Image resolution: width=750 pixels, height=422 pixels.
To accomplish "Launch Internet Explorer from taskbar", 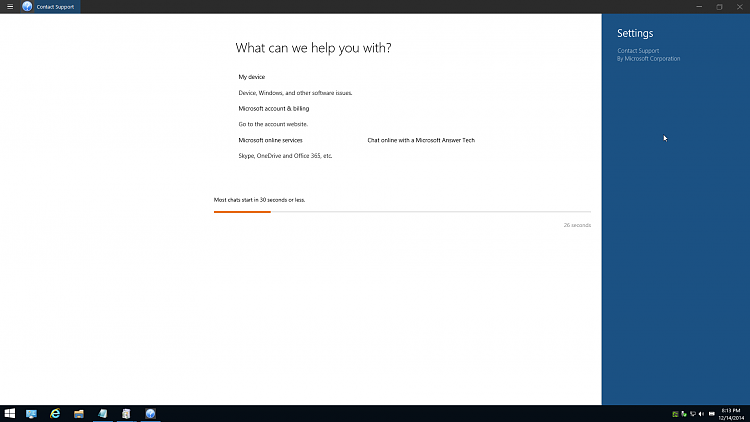I will 55,413.
